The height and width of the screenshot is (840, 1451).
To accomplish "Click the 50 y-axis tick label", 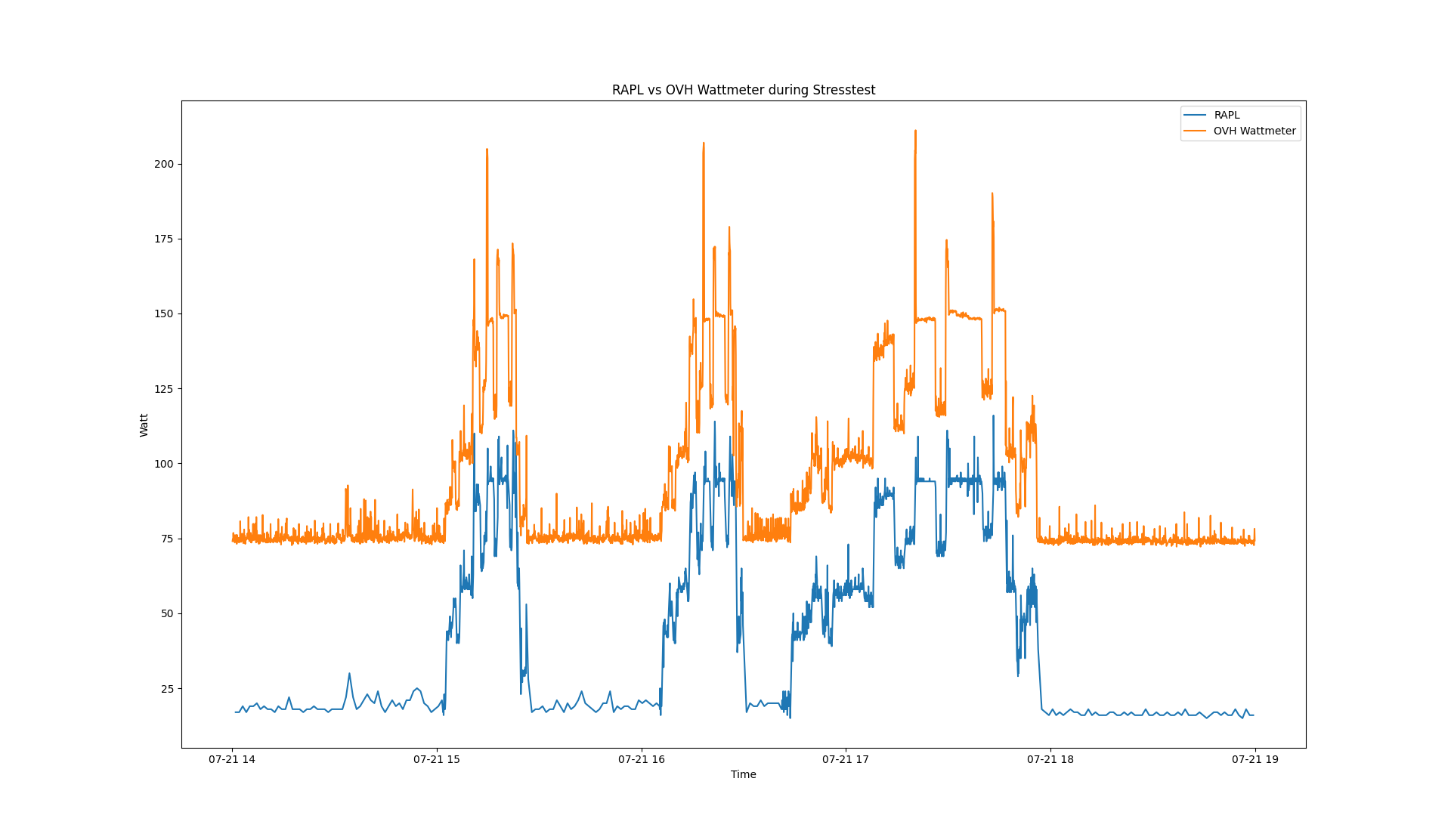I will [166, 613].
